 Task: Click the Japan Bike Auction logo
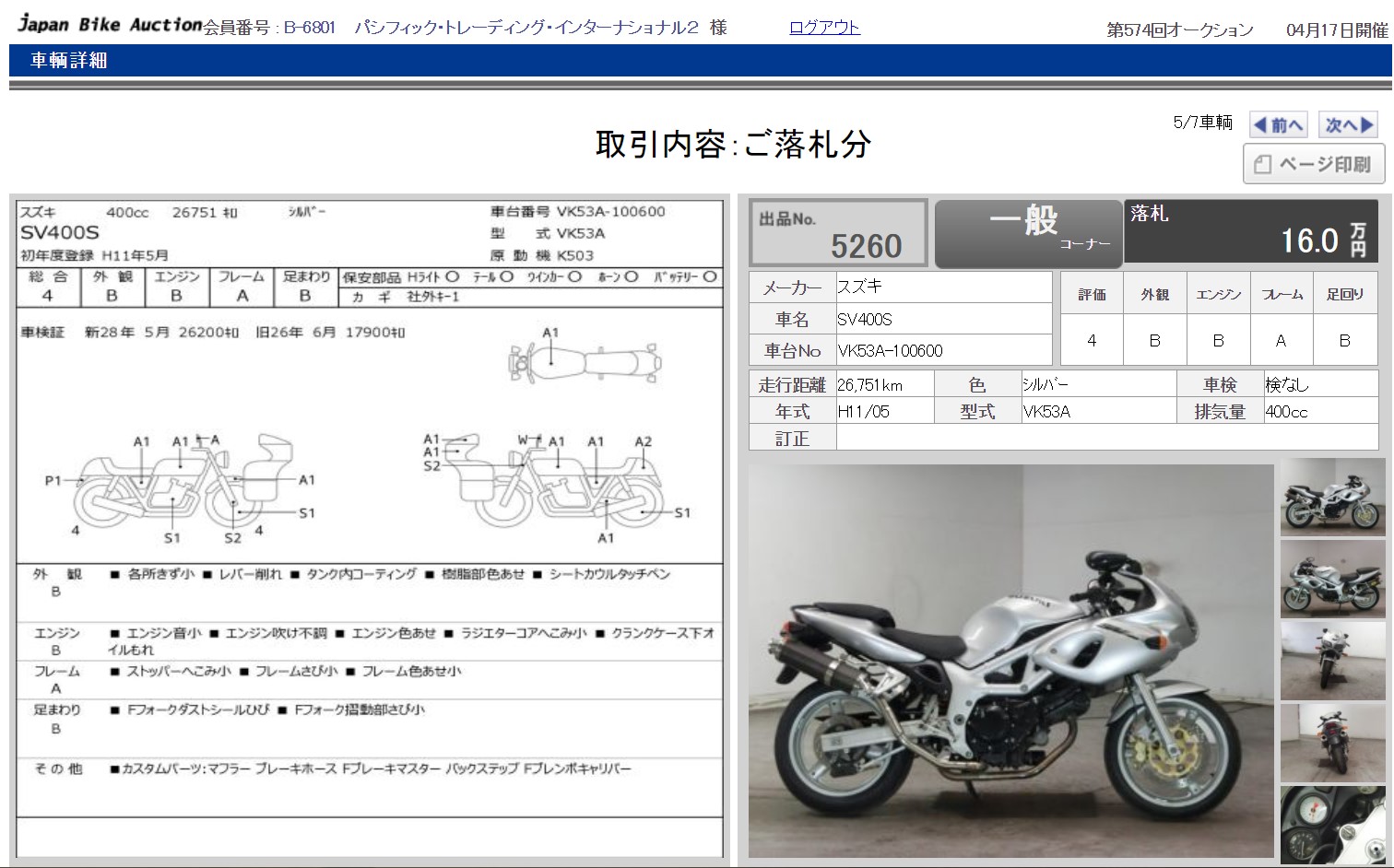click(110, 25)
